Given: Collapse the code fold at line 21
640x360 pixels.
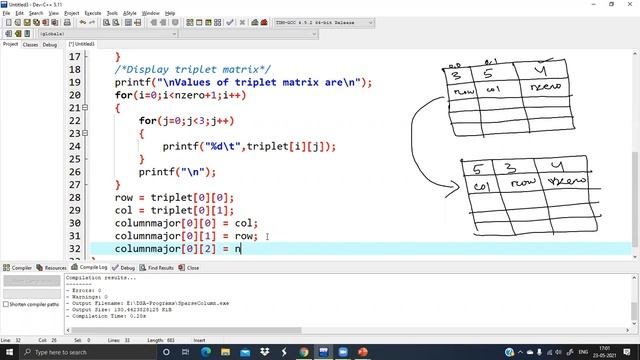Looking at the screenshot, I should pos(85,108).
